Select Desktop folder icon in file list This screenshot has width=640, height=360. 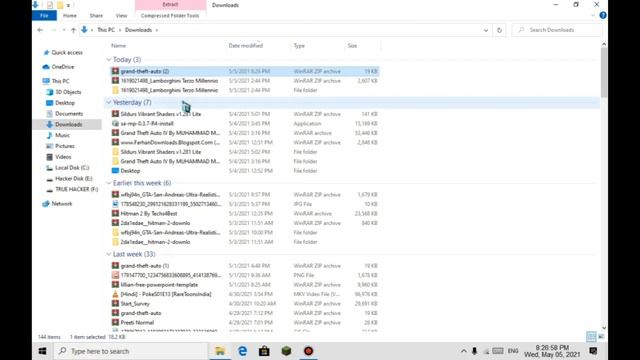click(x=116, y=171)
